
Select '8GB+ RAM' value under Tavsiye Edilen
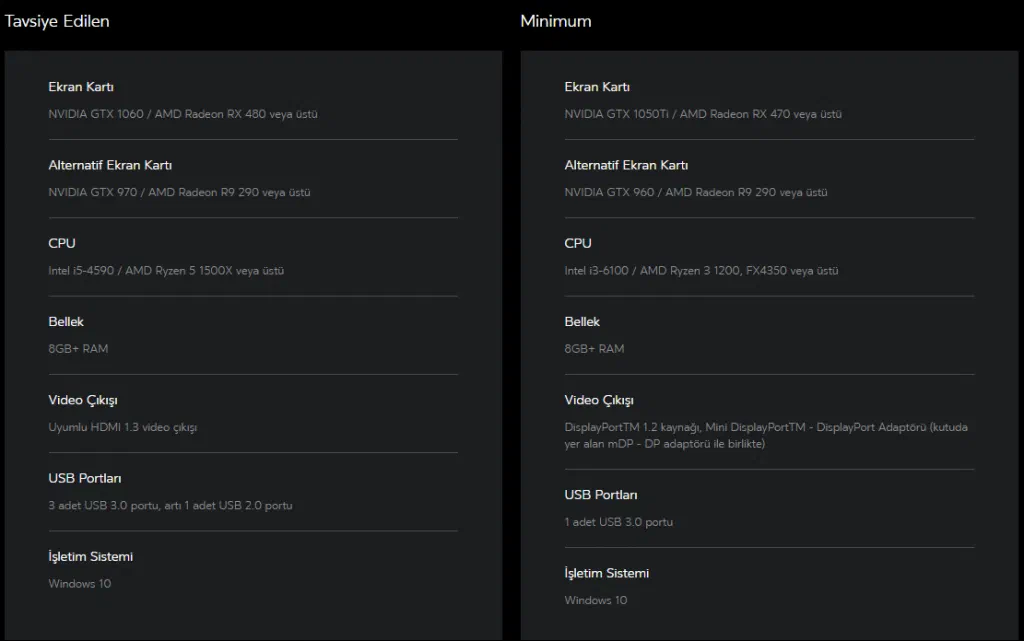[x=78, y=349]
